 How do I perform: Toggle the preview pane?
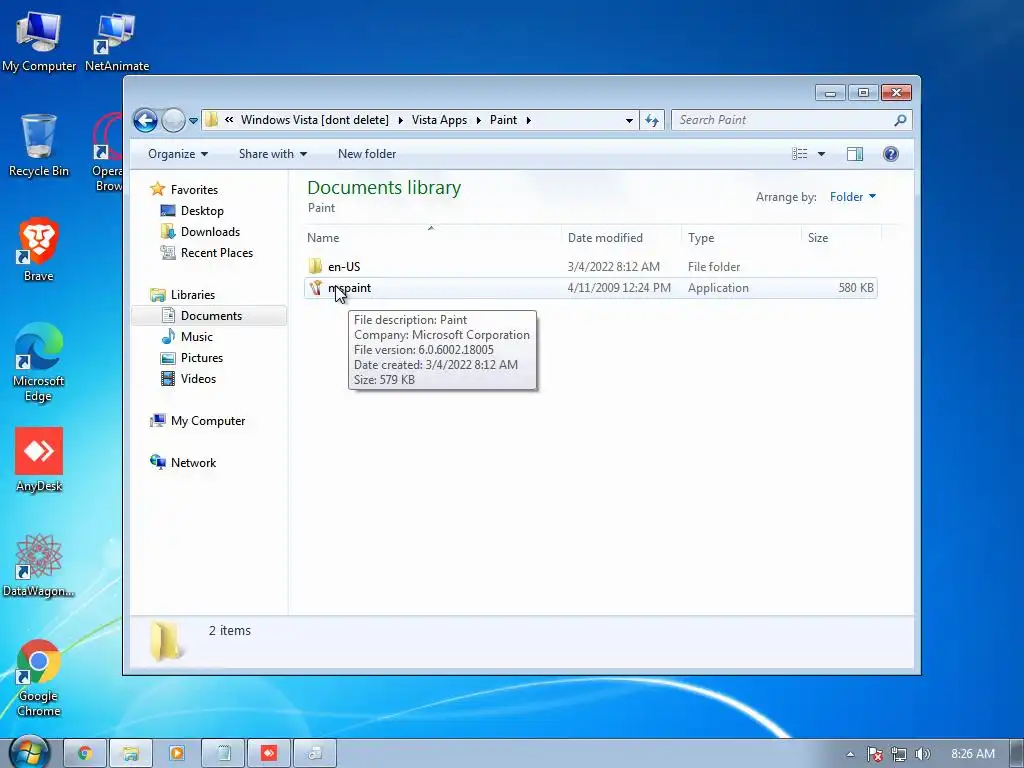(x=854, y=154)
